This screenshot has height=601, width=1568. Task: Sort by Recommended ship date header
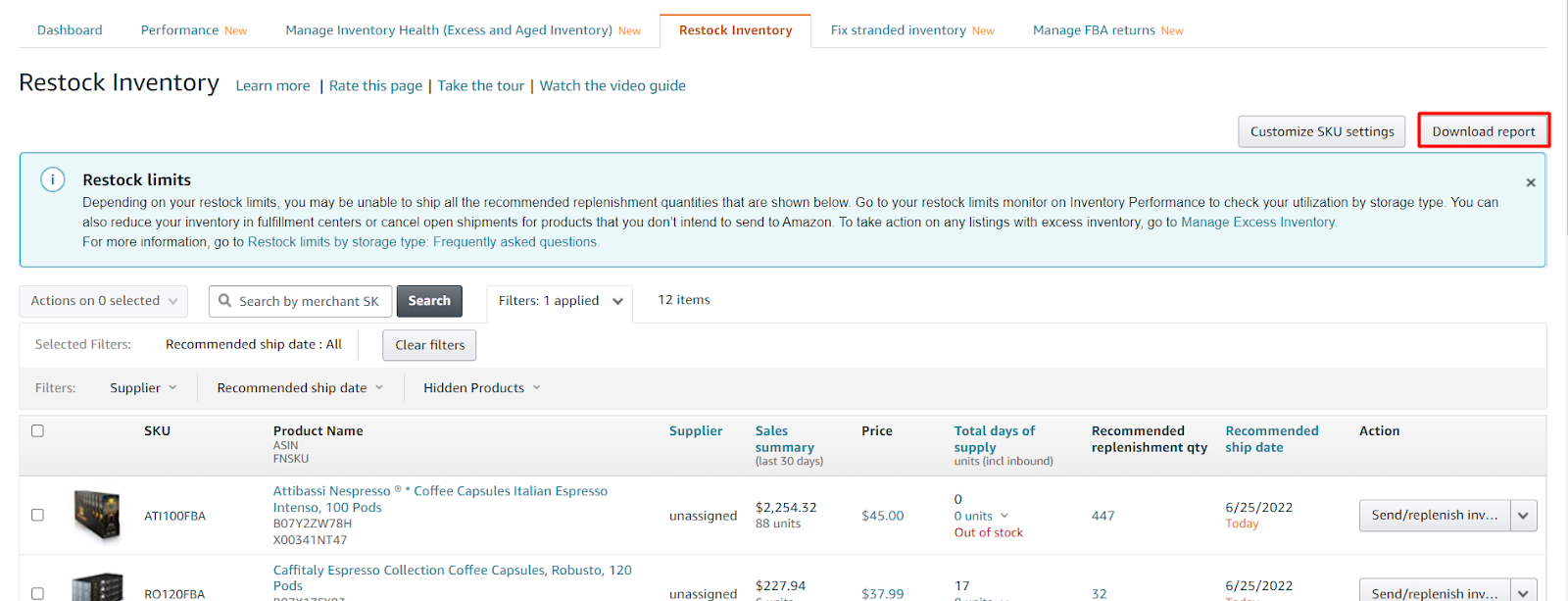coord(1271,438)
